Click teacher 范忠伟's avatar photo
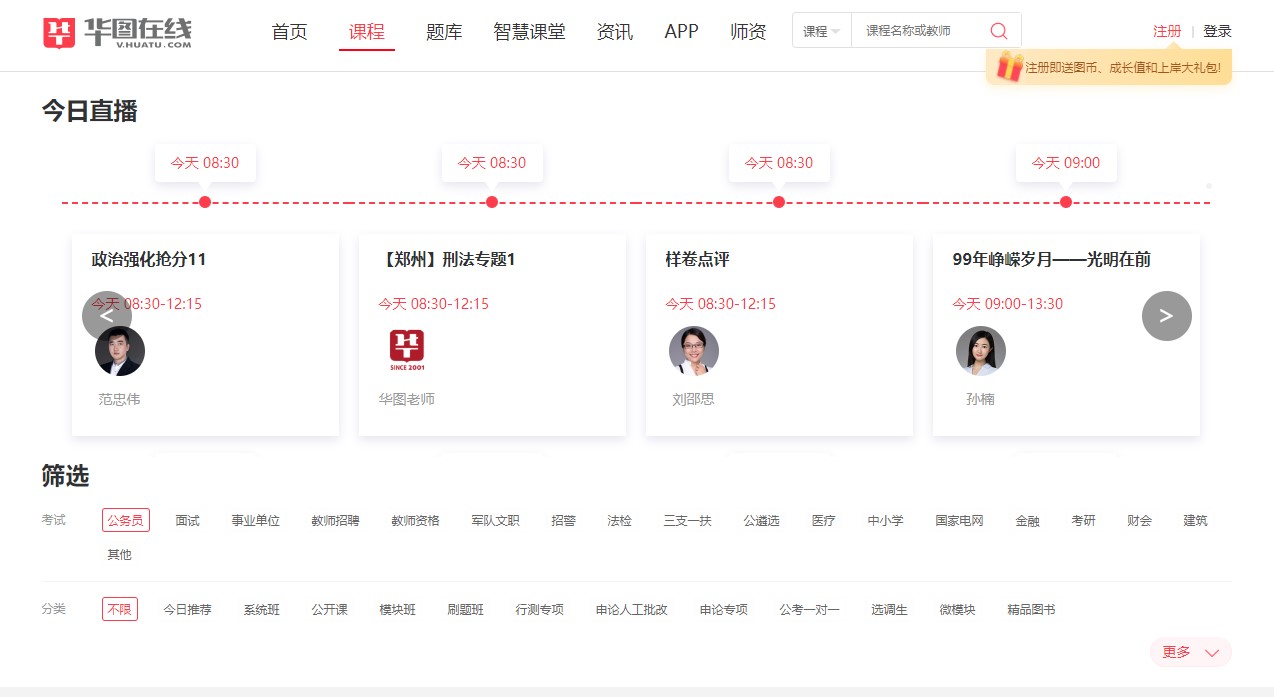The height and width of the screenshot is (697, 1274). point(120,350)
